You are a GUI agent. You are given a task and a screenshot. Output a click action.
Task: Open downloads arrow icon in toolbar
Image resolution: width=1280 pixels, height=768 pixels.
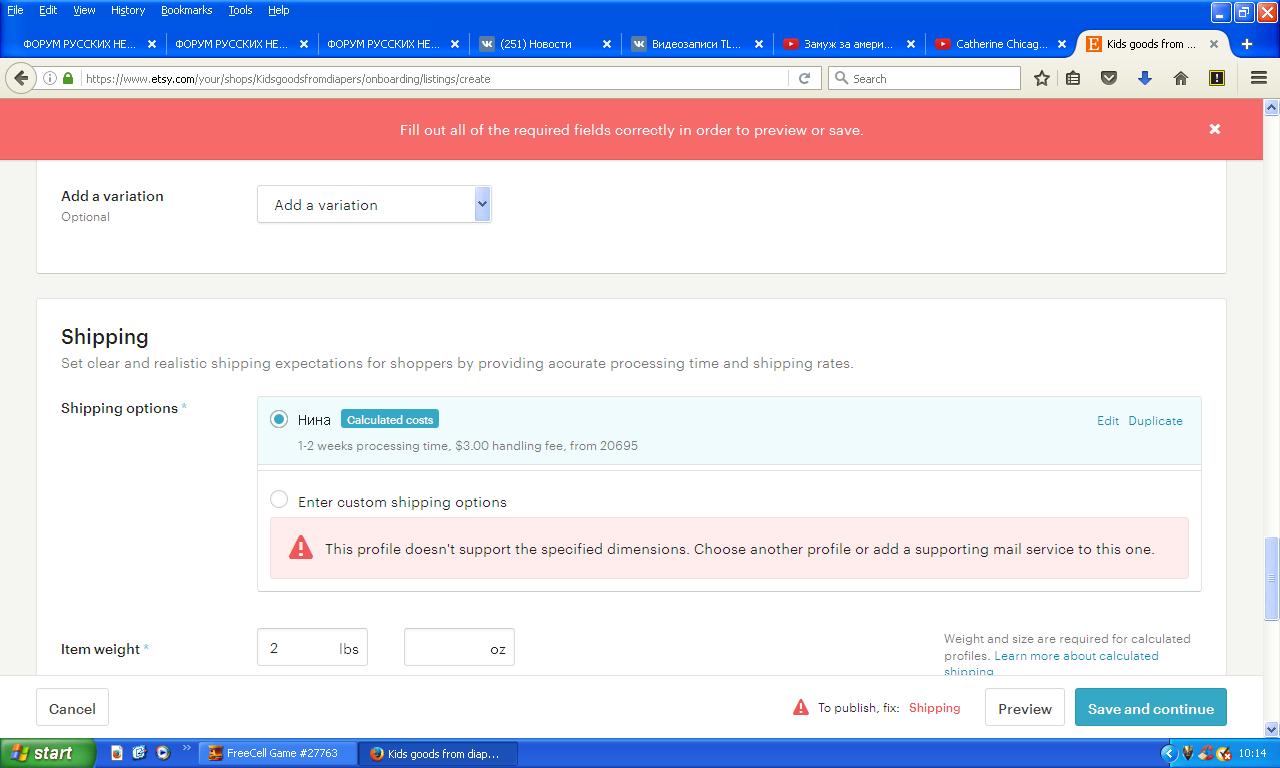pos(1145,78)
